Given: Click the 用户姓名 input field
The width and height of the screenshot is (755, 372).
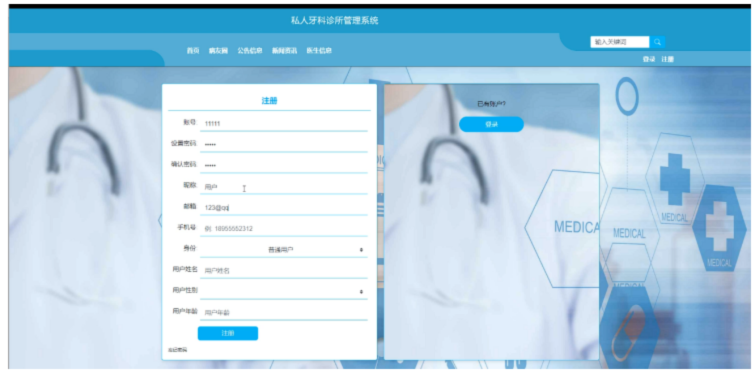Looking at the screenshot, I should pyautogui.click(x=284, y=271).
